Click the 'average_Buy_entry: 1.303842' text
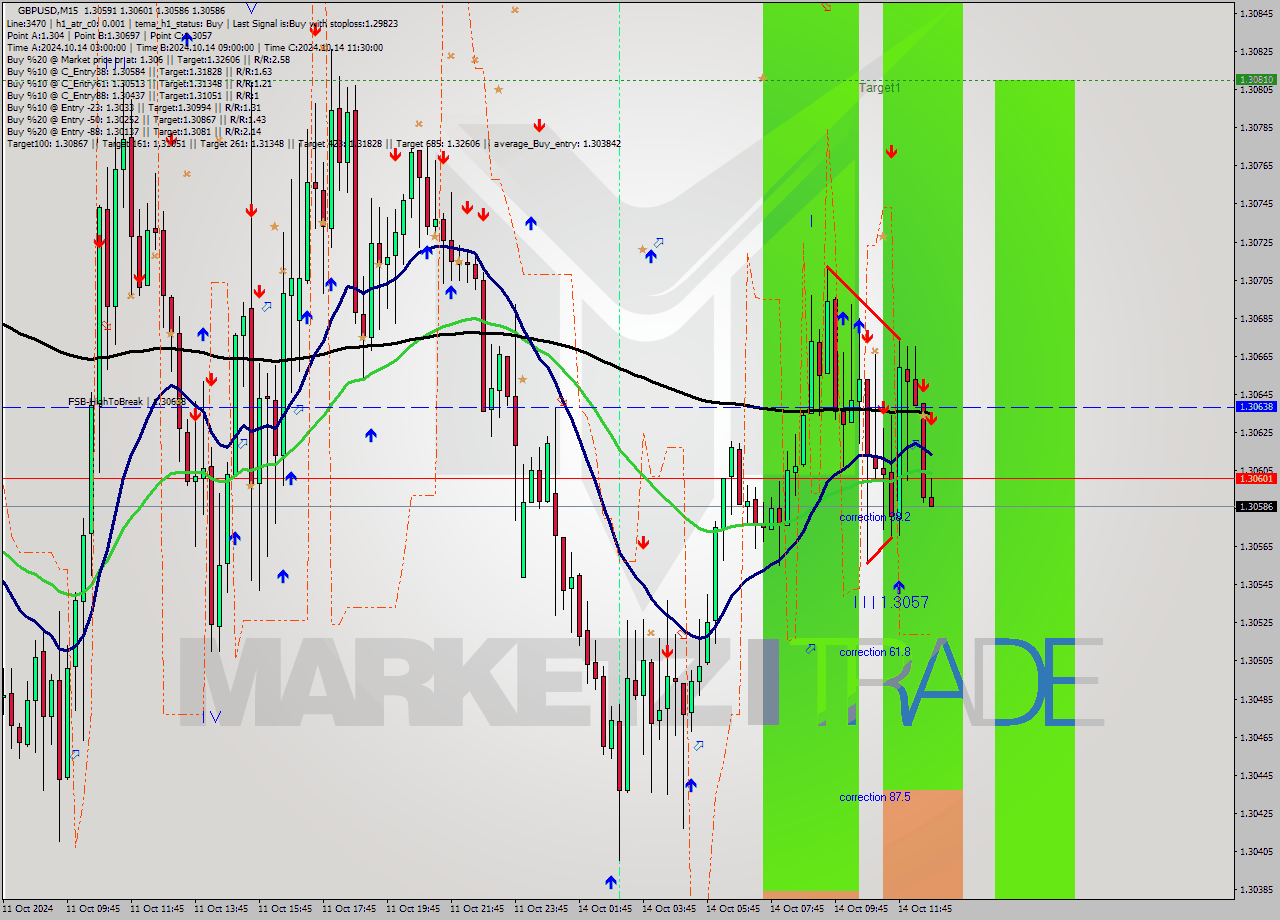 [x=556, y=143]
